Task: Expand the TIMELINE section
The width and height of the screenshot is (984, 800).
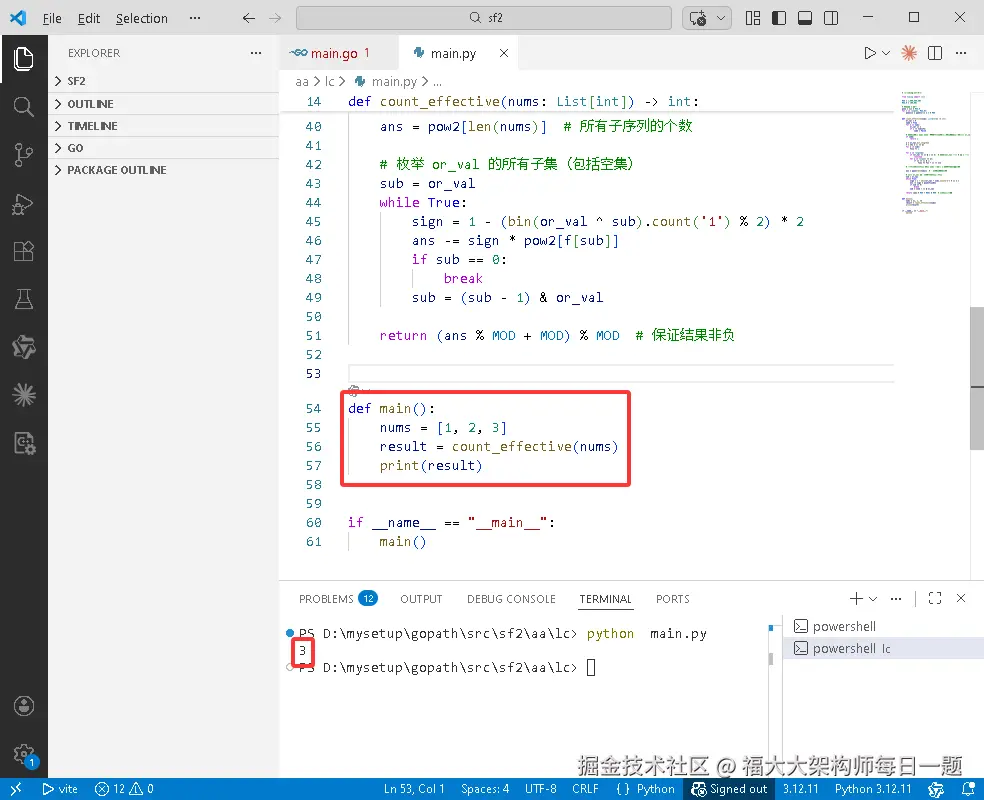Action: (x=163, y=125)
